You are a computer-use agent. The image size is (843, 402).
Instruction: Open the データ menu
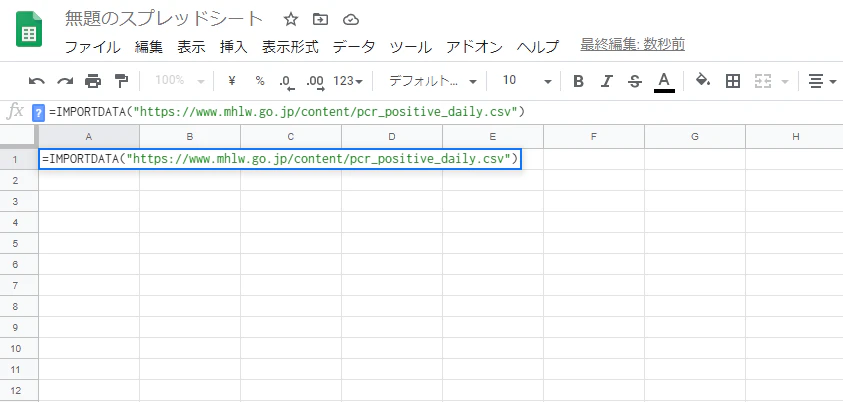[x=354, y=47]
